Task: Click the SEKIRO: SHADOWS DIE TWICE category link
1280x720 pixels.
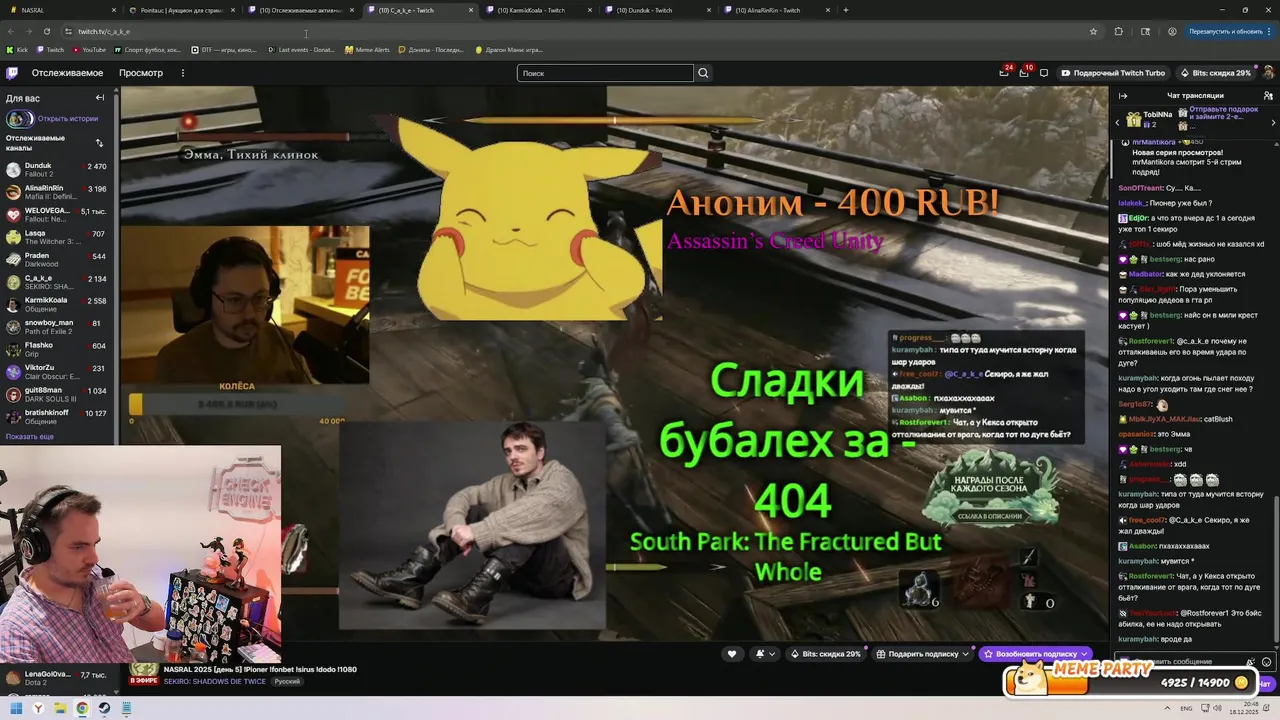Action: tap(215, 681)
